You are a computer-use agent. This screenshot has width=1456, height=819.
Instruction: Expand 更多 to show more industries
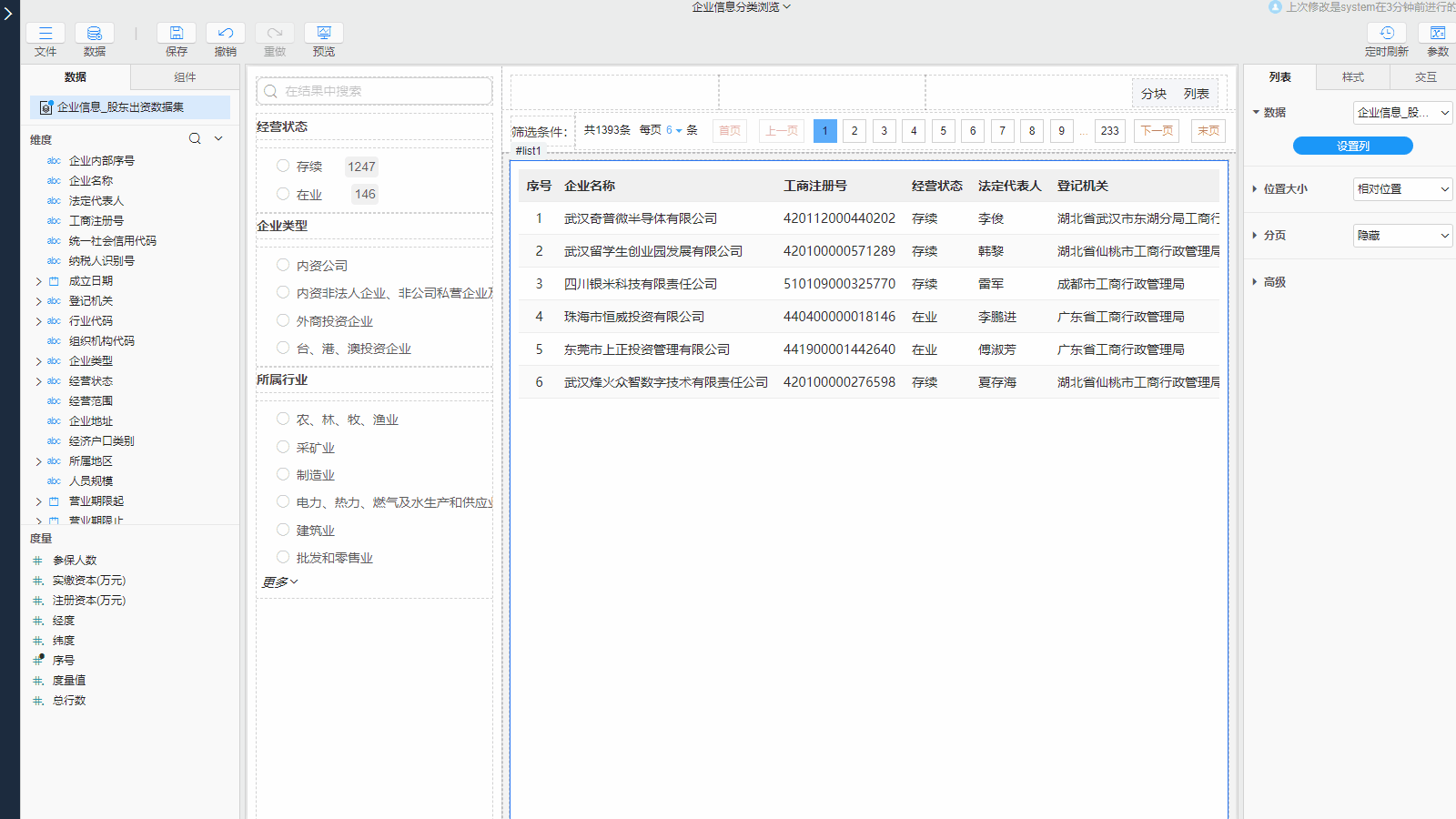pyautogui.click(x=280, y=582)
